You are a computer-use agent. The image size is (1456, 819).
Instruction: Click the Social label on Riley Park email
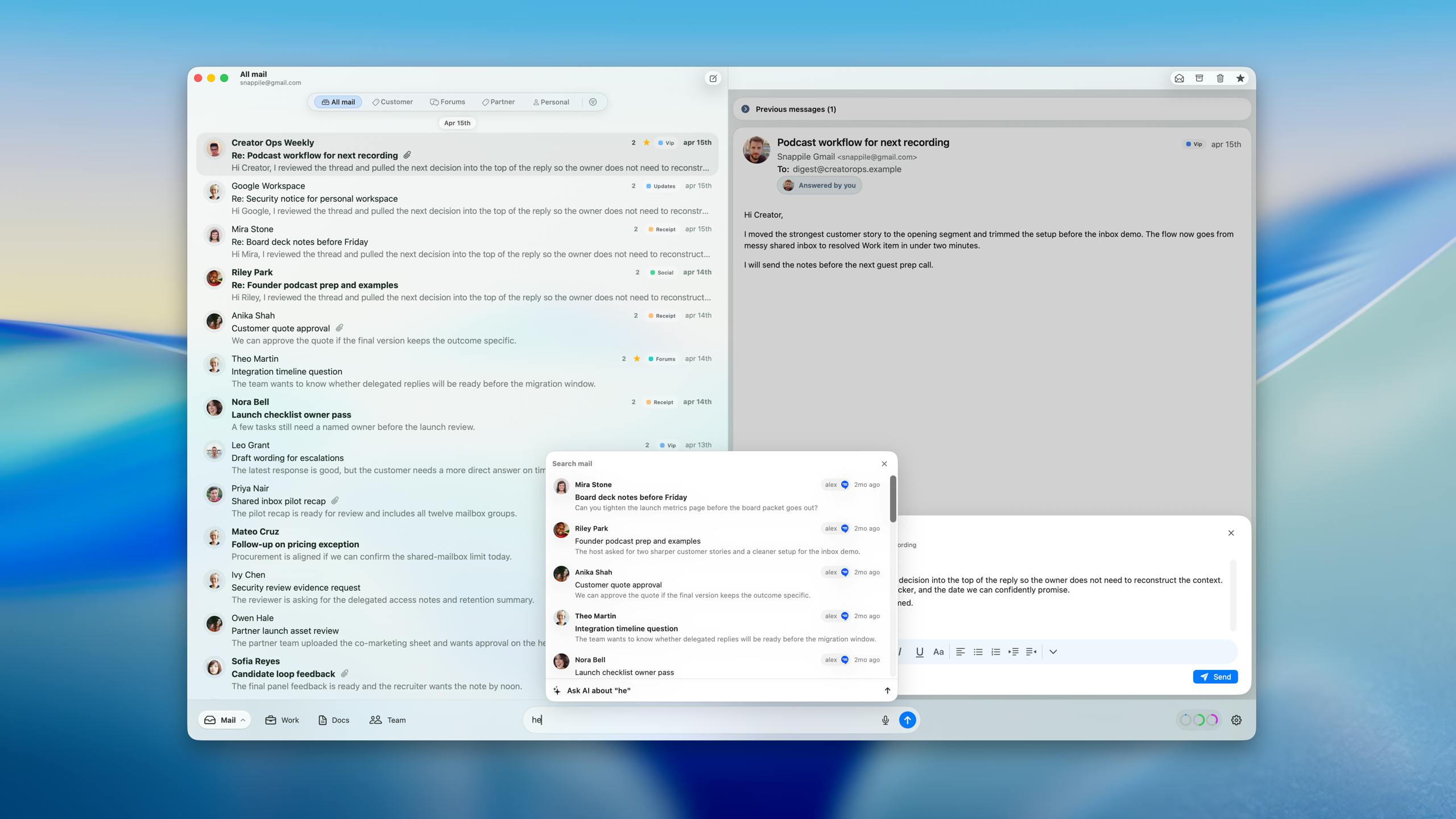pyautogui.click(x=662, y=272)
